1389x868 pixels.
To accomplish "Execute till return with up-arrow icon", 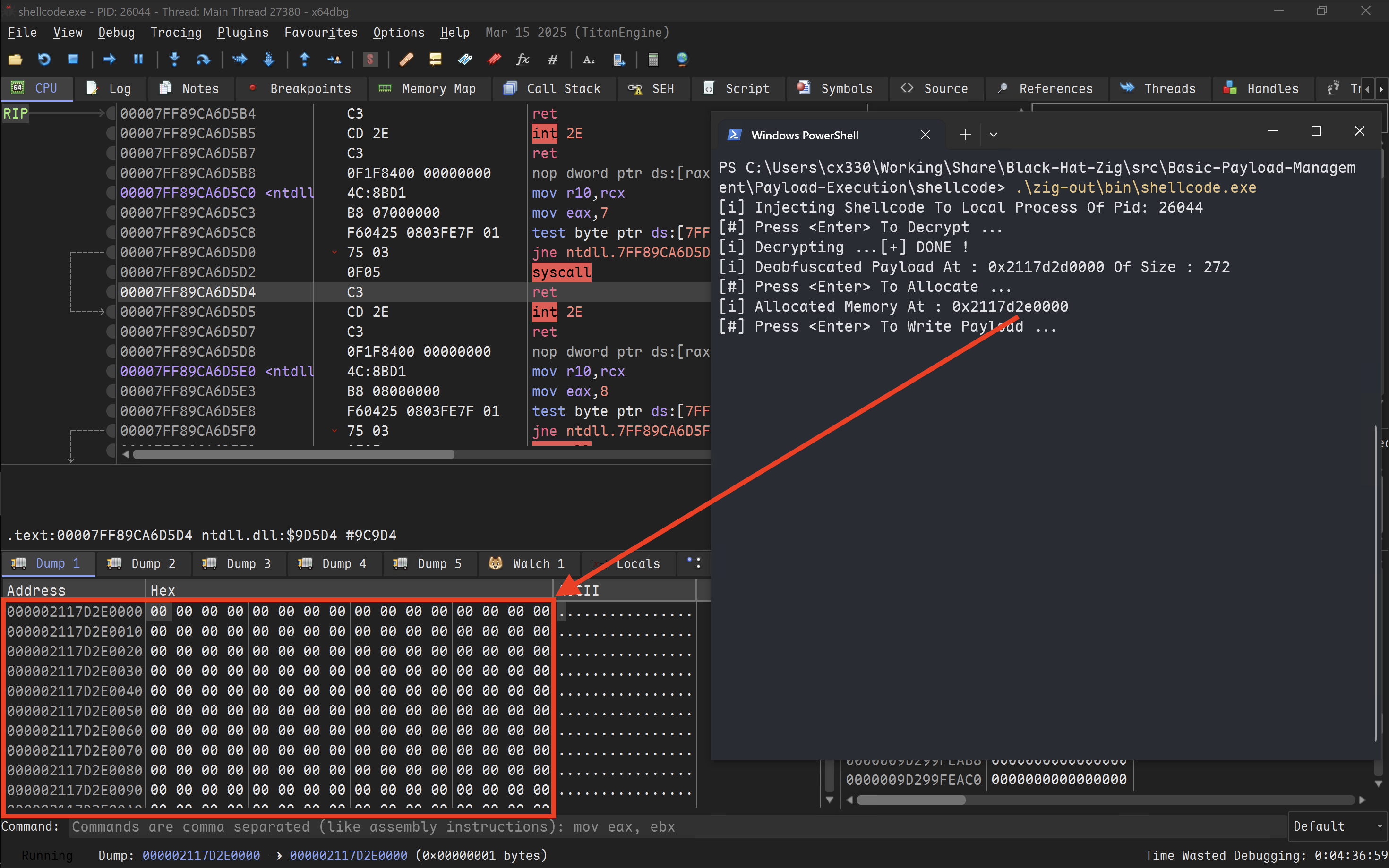I will coord(305,59).
